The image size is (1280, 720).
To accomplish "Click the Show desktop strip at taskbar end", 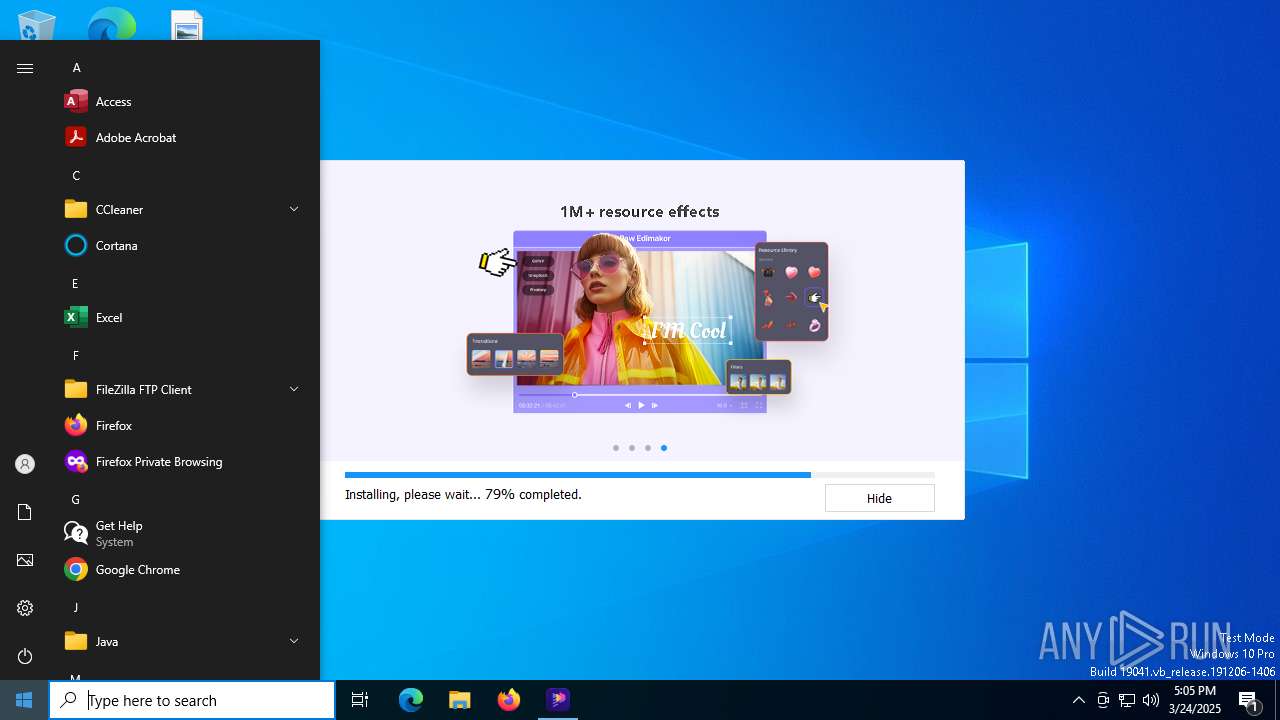I will (1277, 700).
